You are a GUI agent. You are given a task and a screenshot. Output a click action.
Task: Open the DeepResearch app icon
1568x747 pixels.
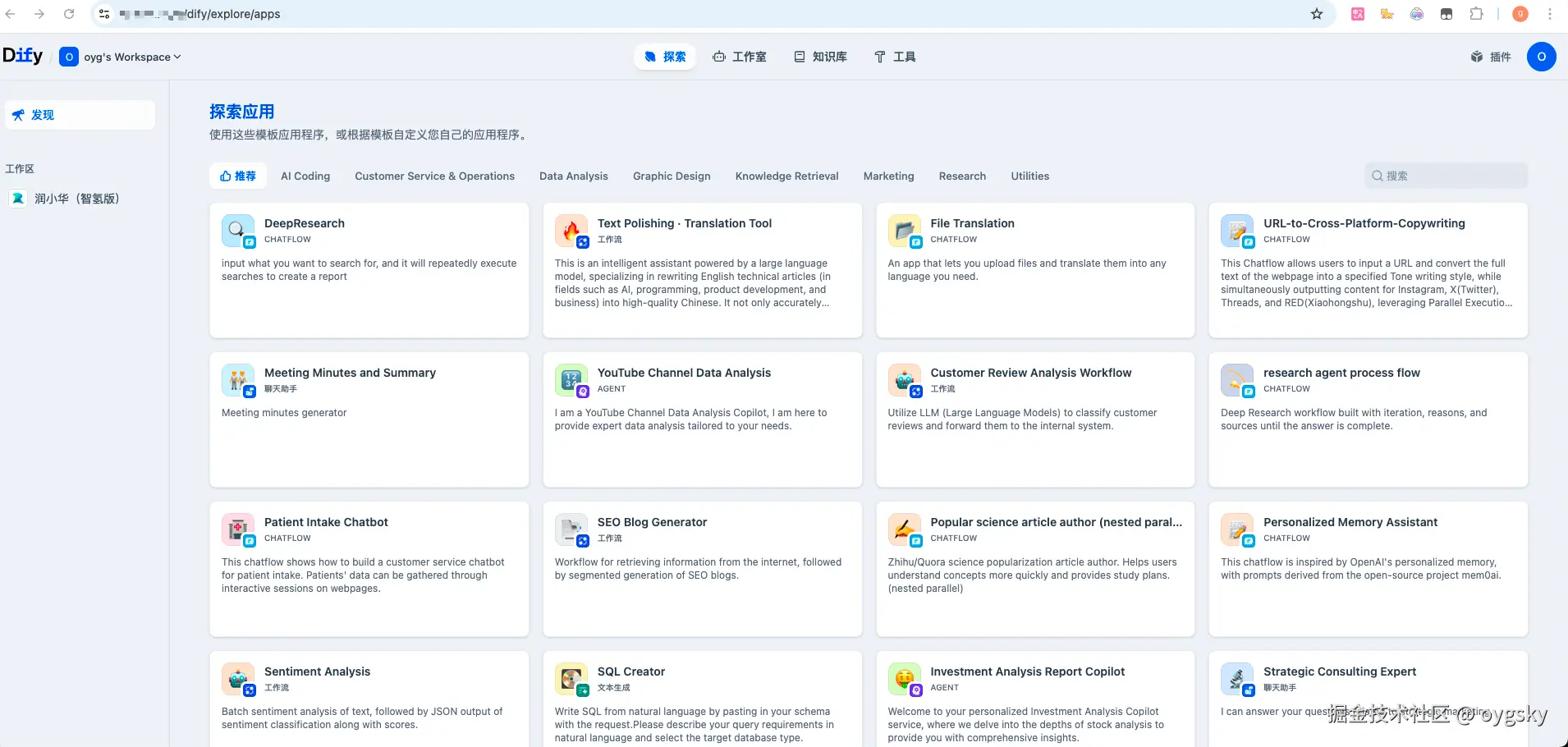[238, 231]
